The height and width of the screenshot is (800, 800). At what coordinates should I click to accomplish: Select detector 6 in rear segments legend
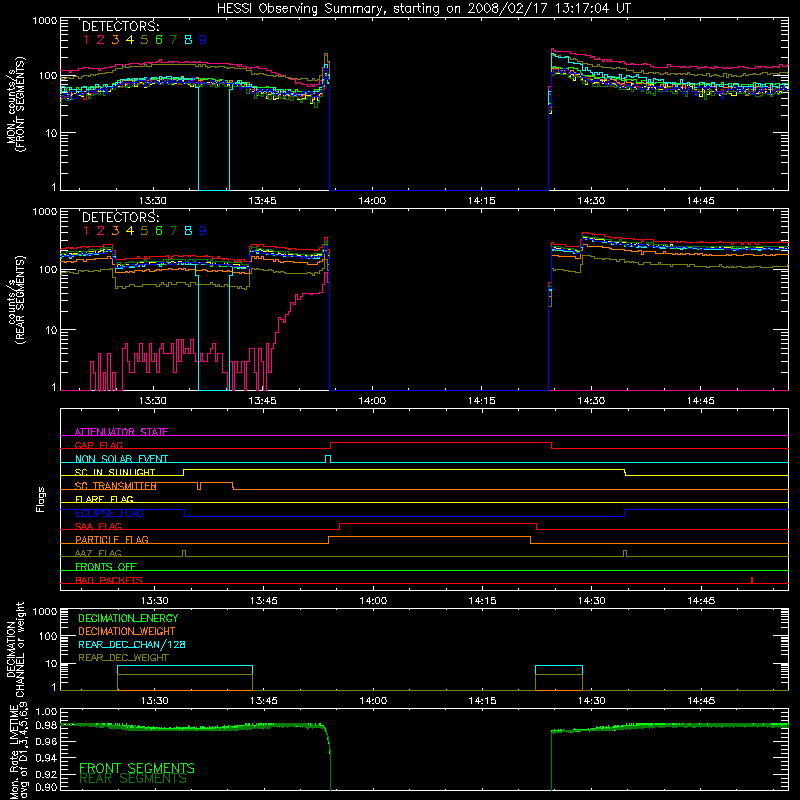pos(159,231)
